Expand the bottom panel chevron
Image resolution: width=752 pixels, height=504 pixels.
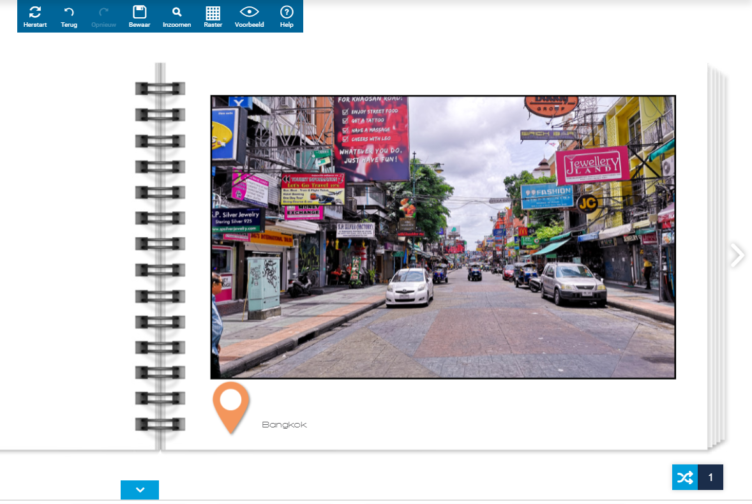click(140, 490)
